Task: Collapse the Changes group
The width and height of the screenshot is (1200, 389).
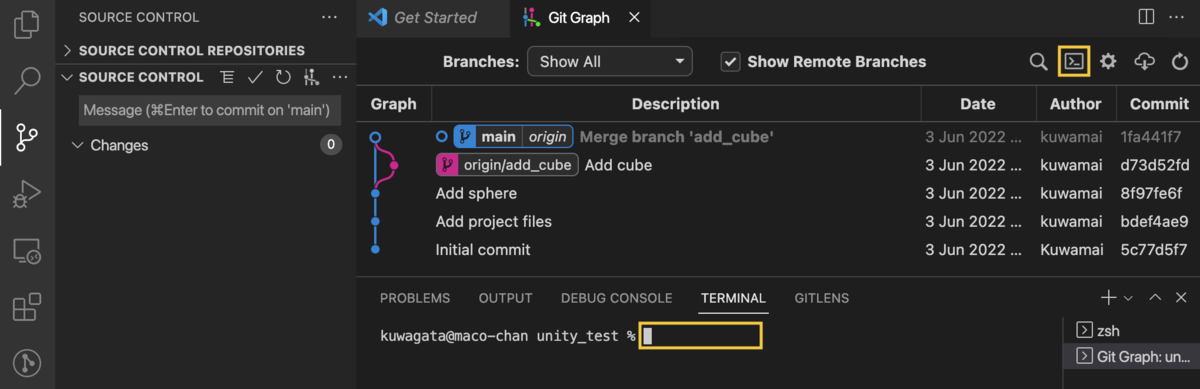Action: pos(111,145)
